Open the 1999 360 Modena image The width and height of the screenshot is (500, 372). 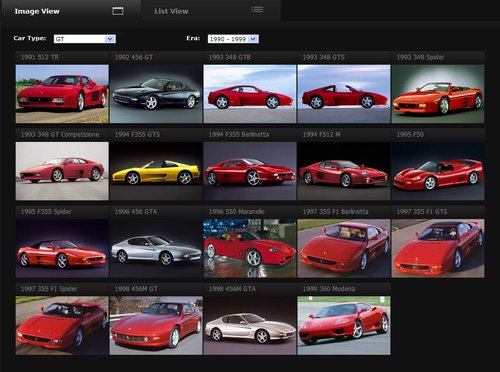344,326
